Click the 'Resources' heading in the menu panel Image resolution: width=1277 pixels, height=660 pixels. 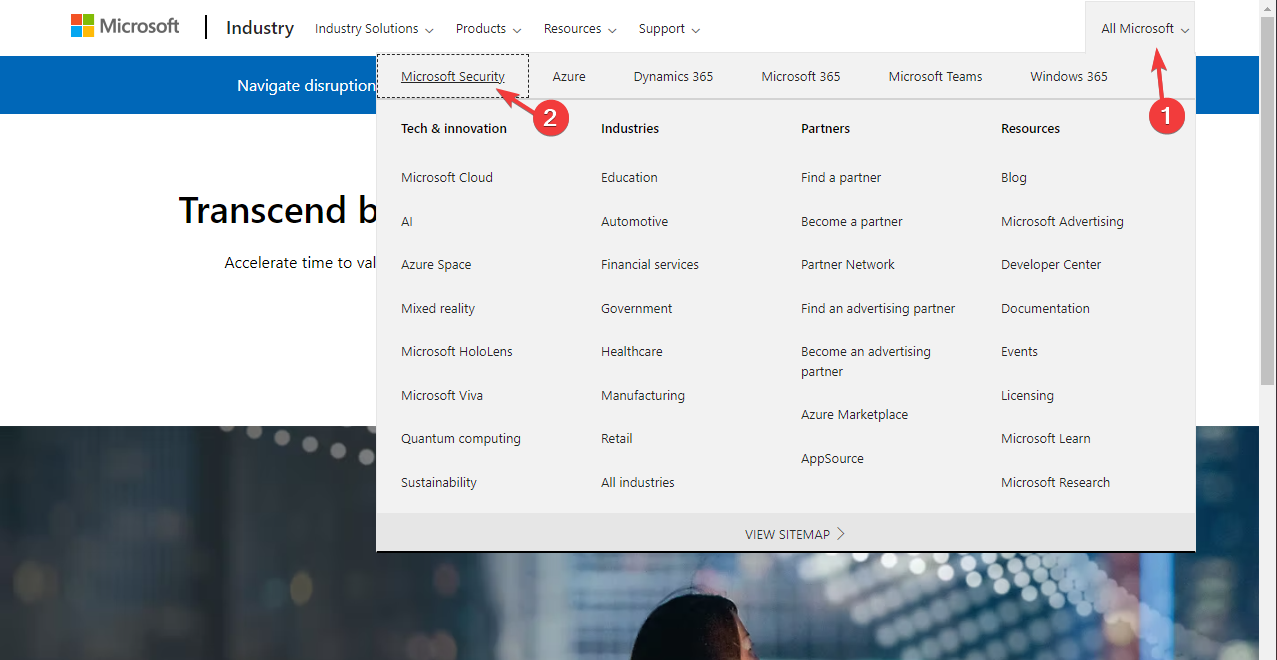pyautogui.click(x=1030, y=129)
